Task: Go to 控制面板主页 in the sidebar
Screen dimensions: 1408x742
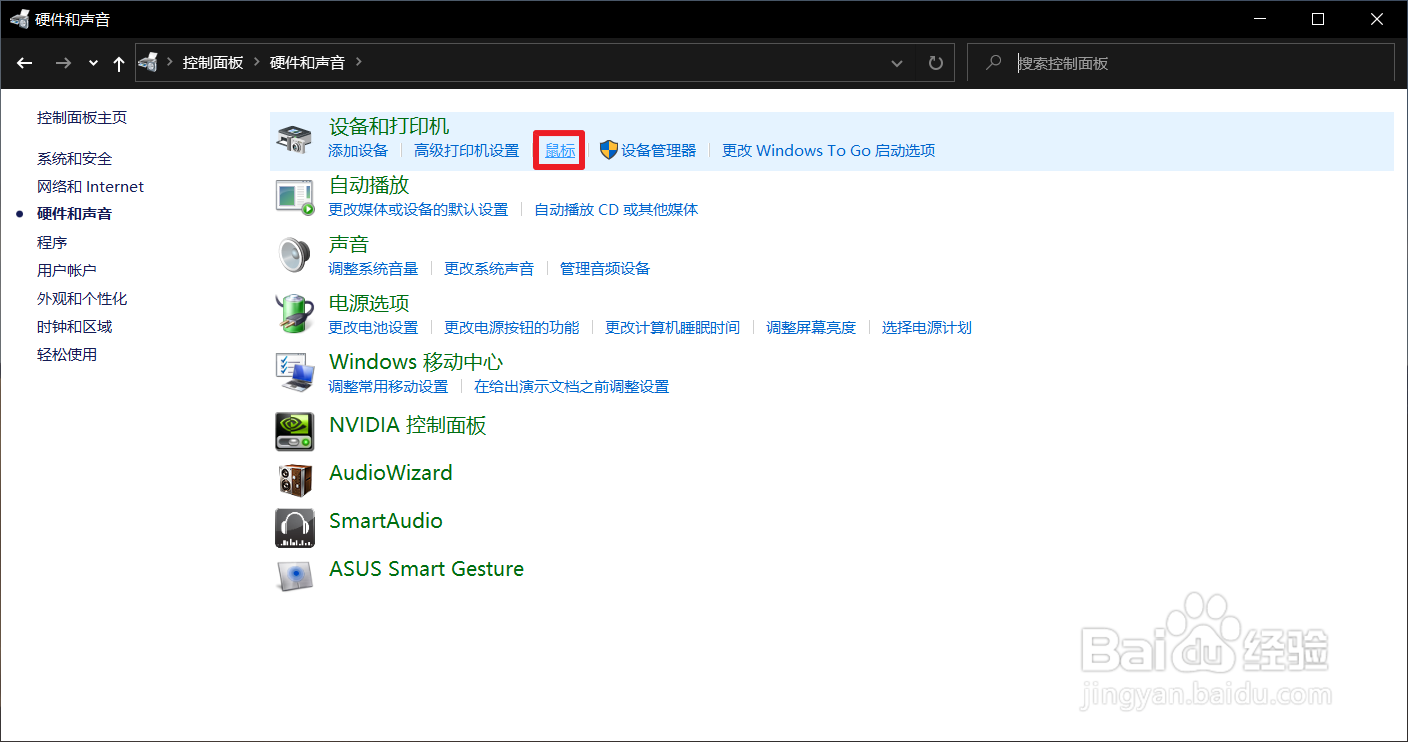Action: (x=82, y=118)
